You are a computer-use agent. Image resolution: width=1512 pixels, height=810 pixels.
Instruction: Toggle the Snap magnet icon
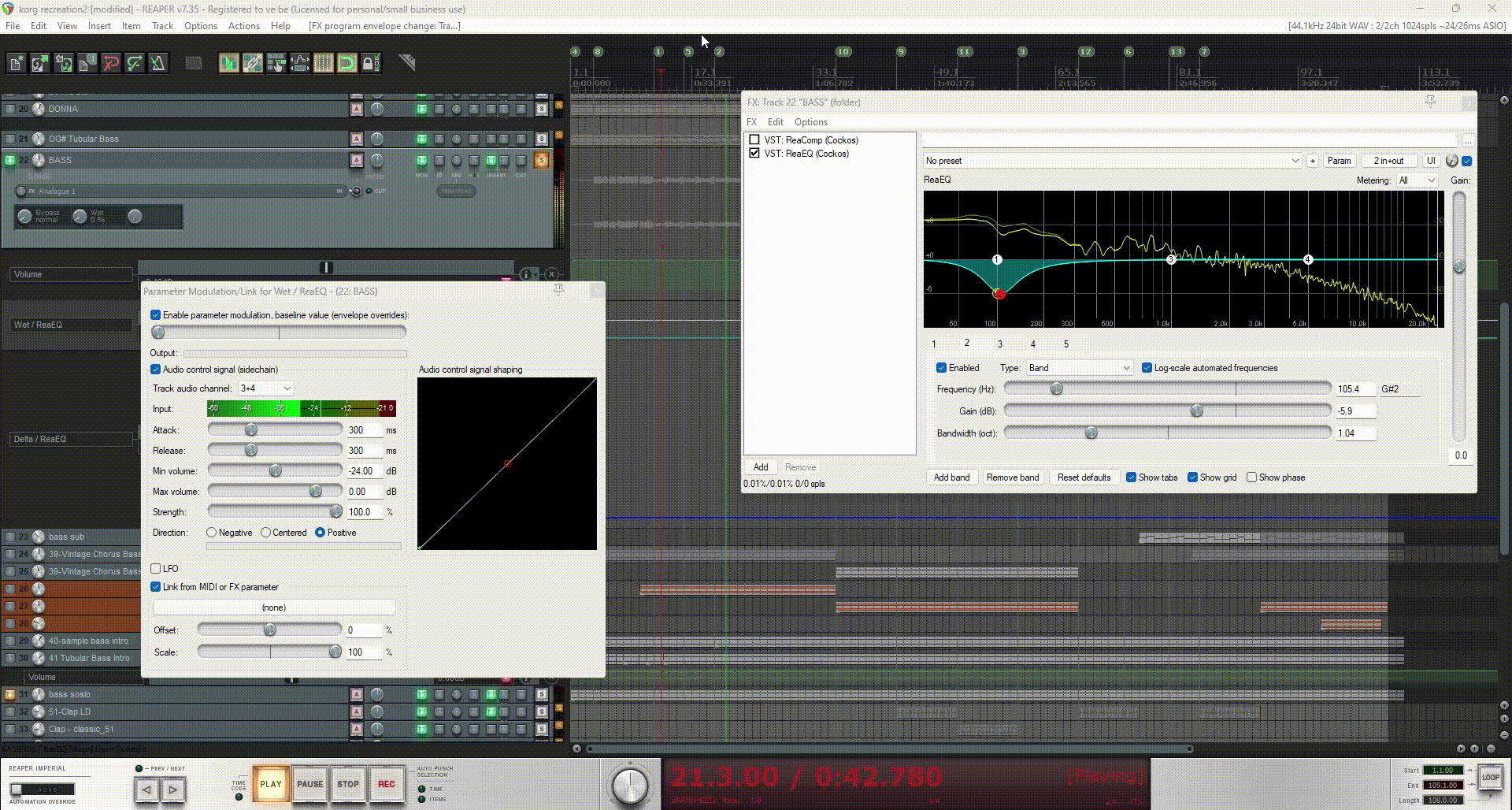347,63
